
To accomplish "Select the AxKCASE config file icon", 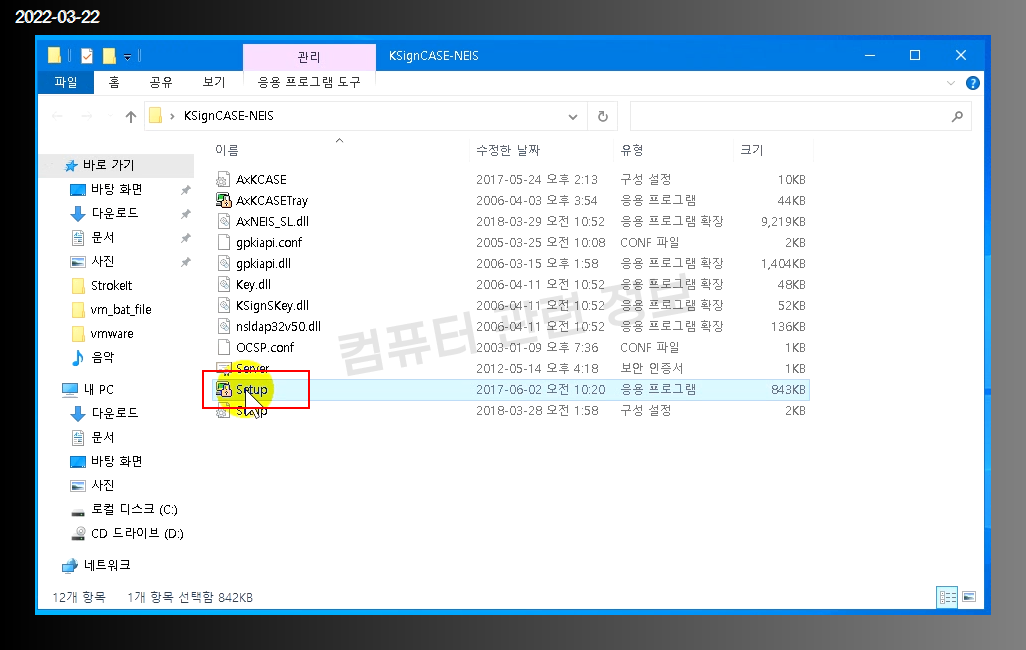I will (x=224, y=179).
